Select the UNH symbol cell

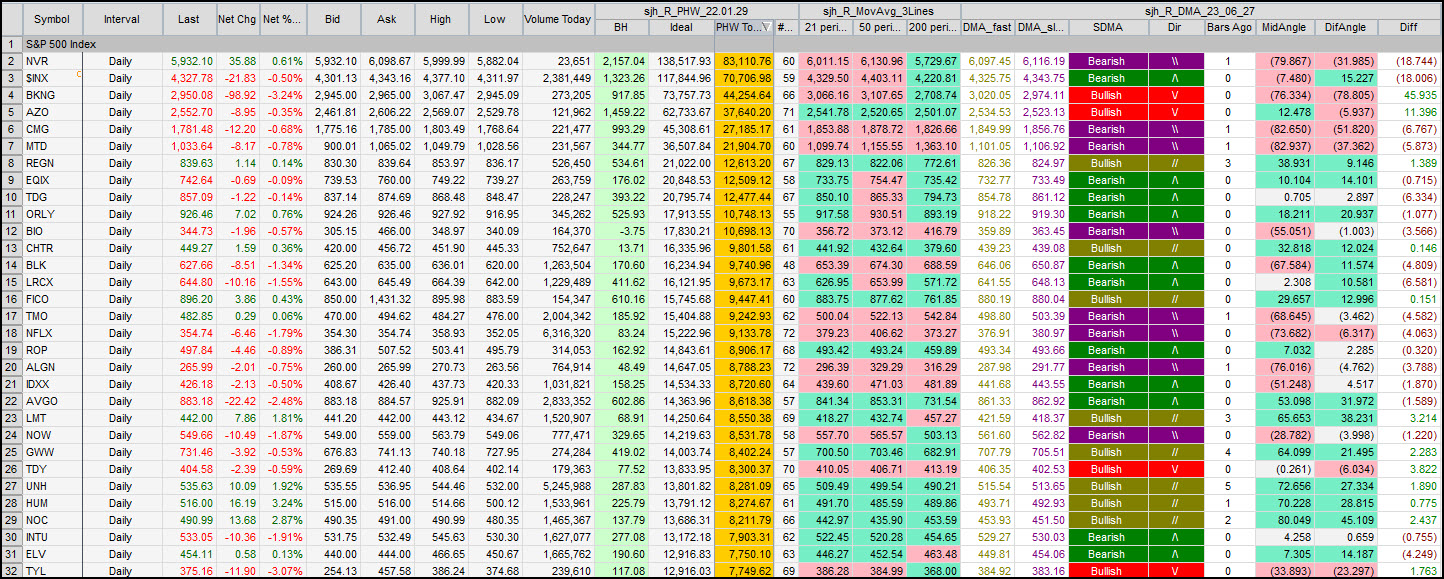(x=52, y=486)
